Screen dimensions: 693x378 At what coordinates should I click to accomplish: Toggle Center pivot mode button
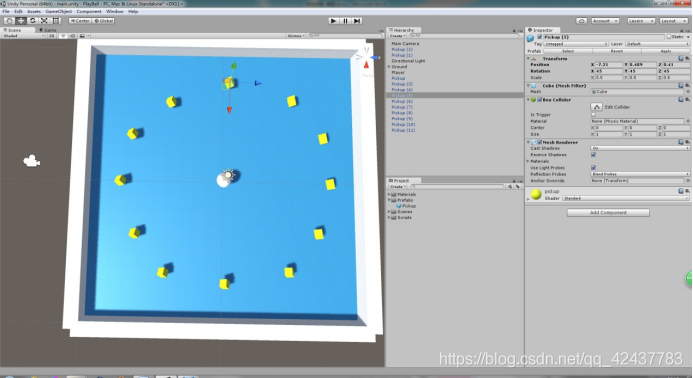pos(80,21)
